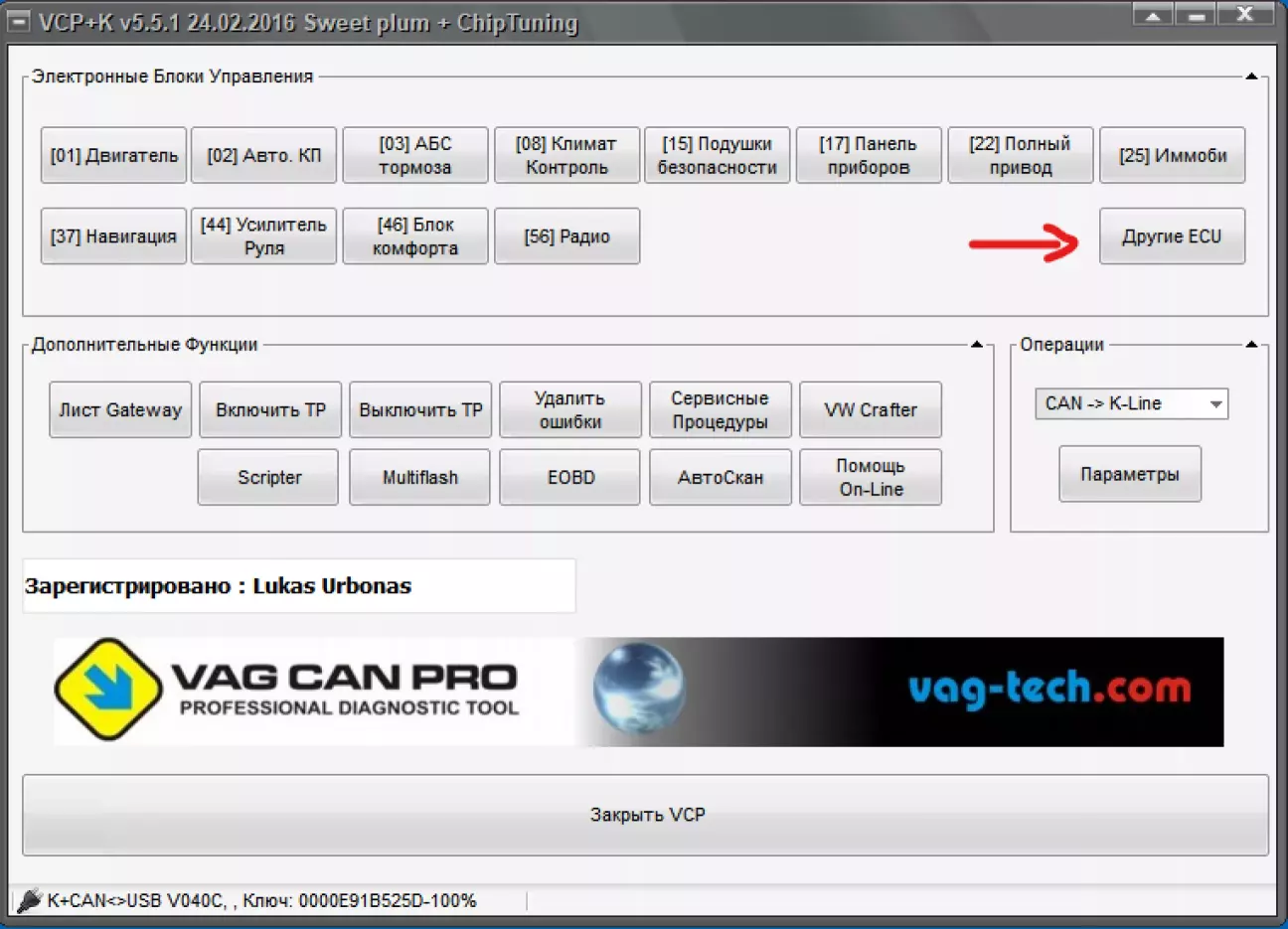This screenshot has height=929, width=1288.
Task: Open Параметры settings
Action: click(1129, 474)
